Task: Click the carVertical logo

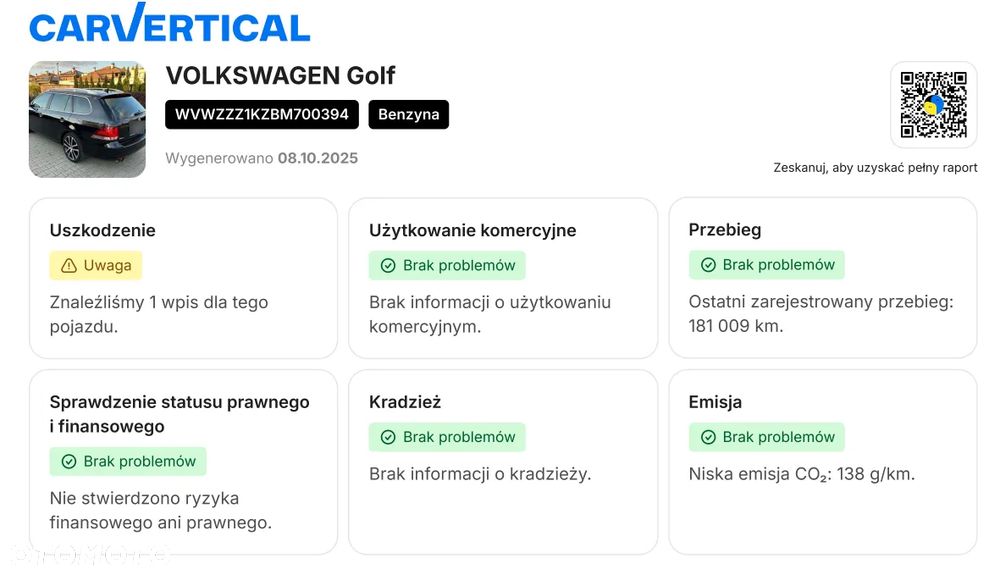Action: 170,24
